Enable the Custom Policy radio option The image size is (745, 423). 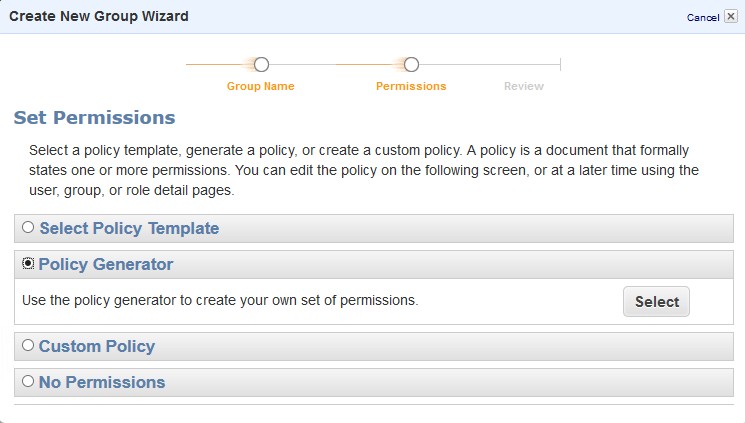28,346
